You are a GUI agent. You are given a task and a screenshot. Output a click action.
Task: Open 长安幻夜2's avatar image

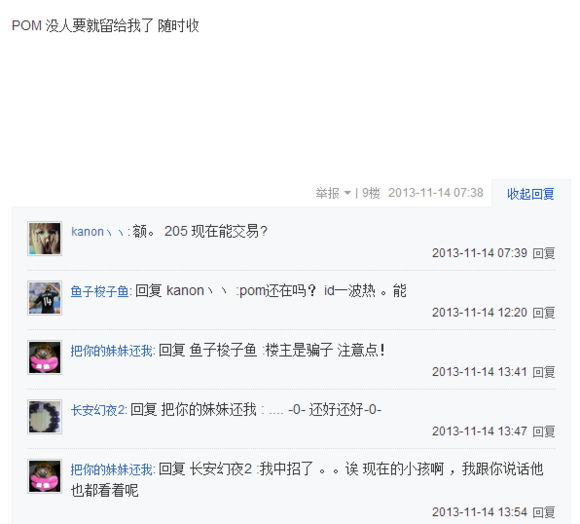(44, 417)
